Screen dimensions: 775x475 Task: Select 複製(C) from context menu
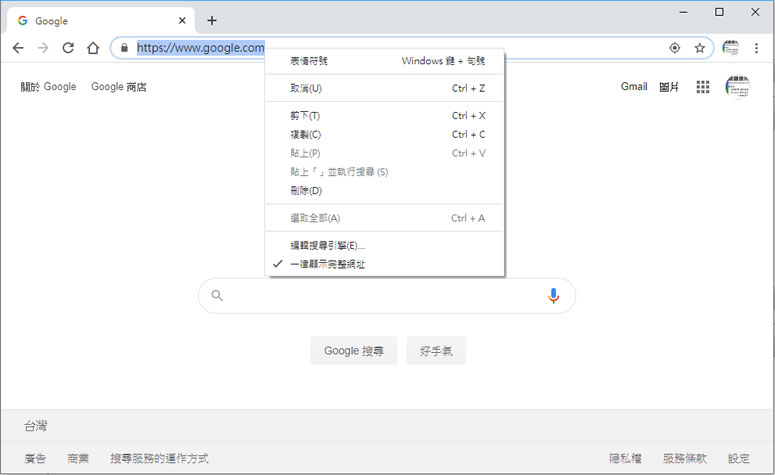coord(305,134)
